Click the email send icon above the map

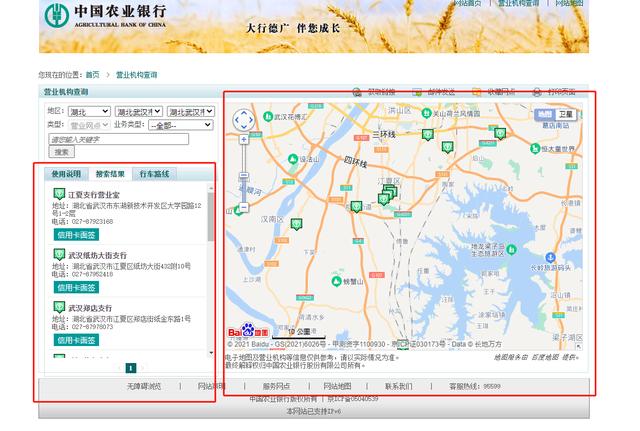click(x=417, y=92)
